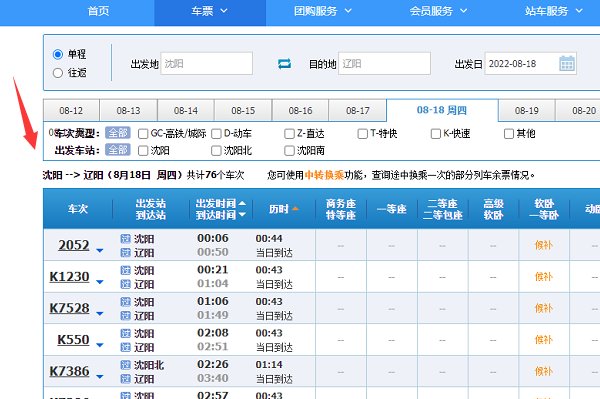Expand stop details arrow for train K7386

100,377
